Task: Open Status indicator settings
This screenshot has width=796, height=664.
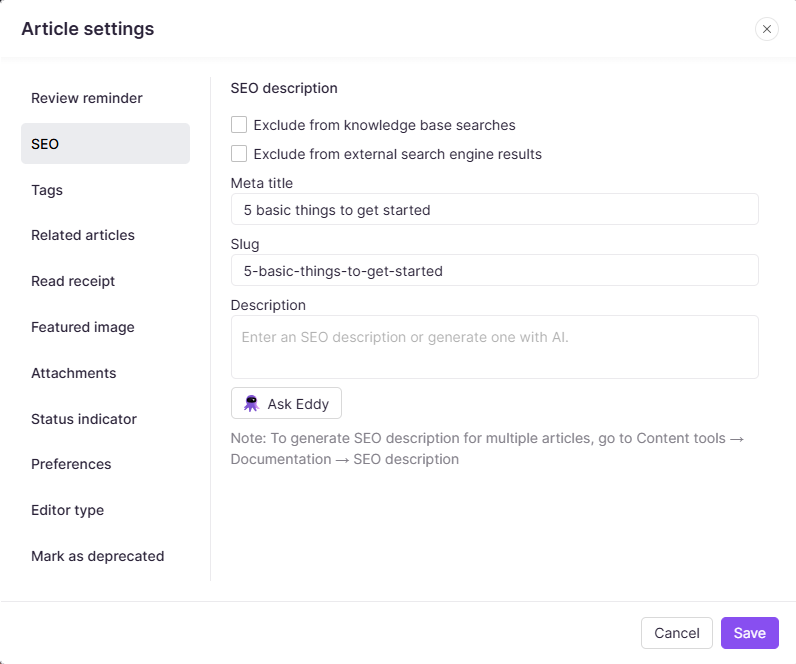Action: (84, 419)
